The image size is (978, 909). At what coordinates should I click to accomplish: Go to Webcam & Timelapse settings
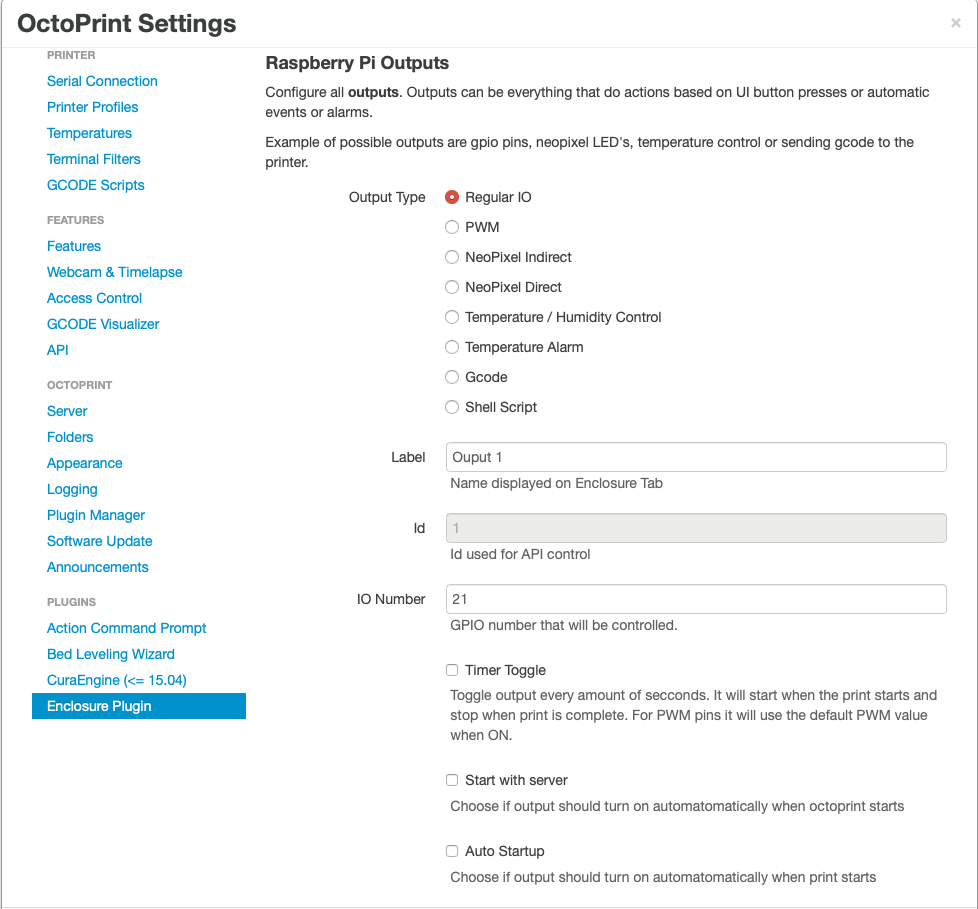click(x=114, y=272)
